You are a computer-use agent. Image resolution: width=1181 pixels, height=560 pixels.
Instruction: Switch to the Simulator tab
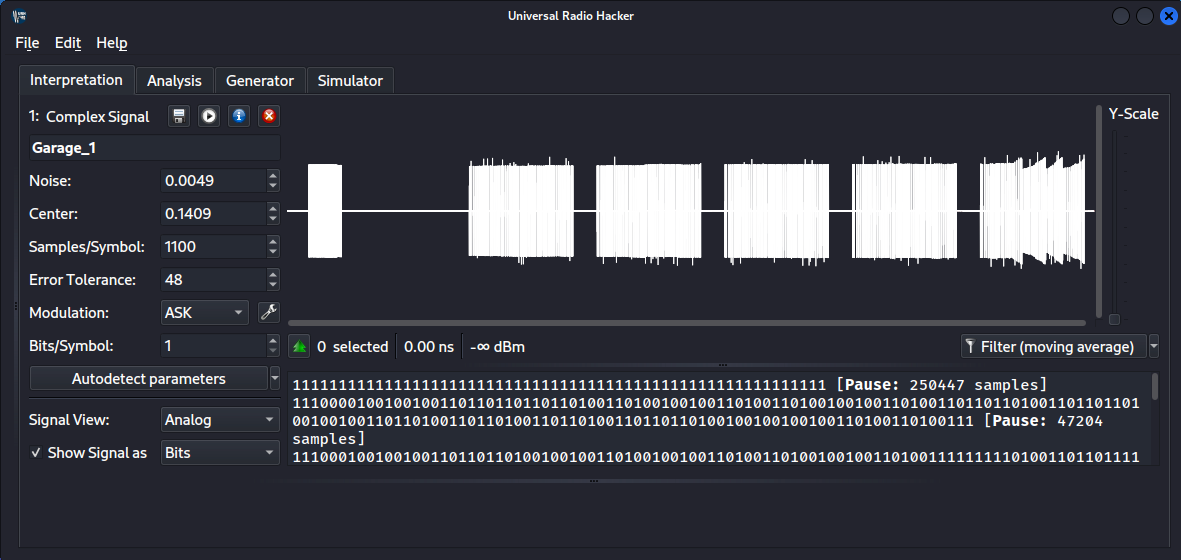coord(350,81)
